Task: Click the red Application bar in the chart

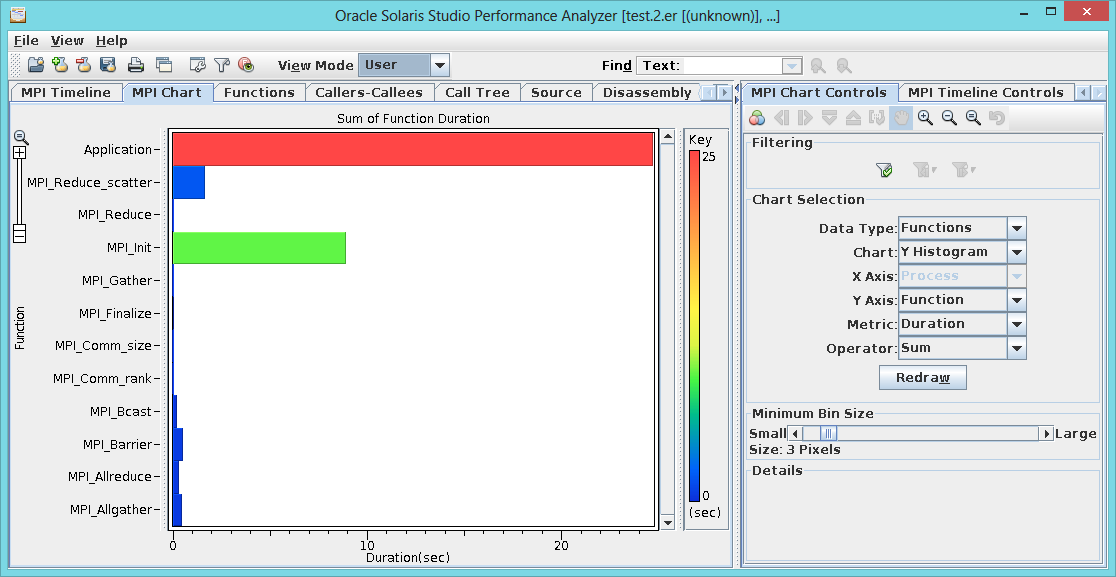Action: (x=413, y=149)
